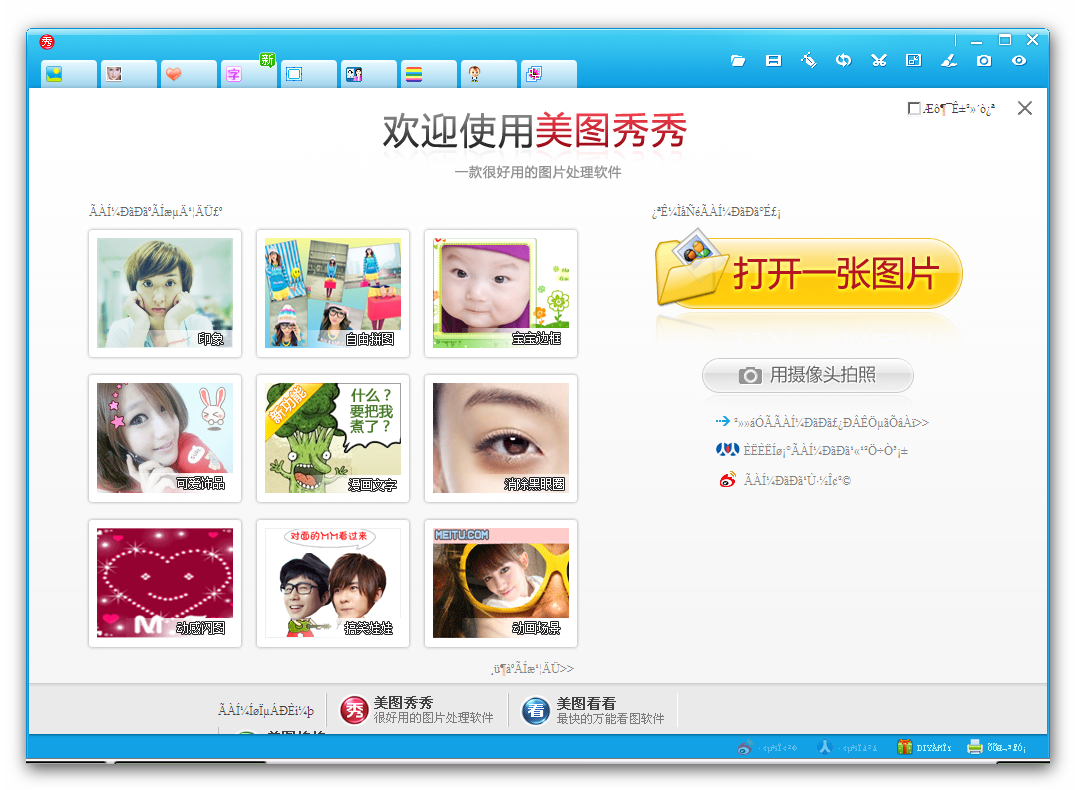Click the camera screenshot toolbar icon

point(984,60)
